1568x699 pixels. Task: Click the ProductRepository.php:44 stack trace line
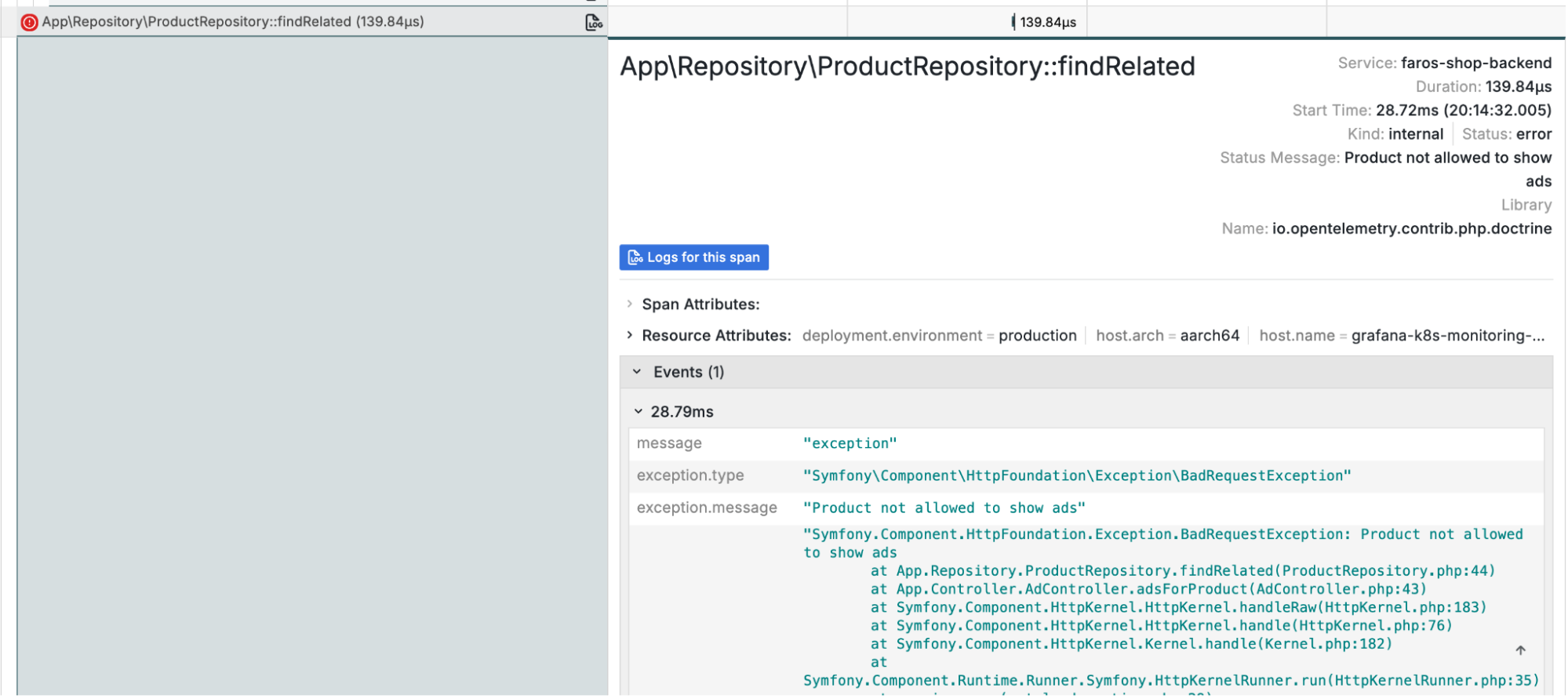coord(1182,571)
